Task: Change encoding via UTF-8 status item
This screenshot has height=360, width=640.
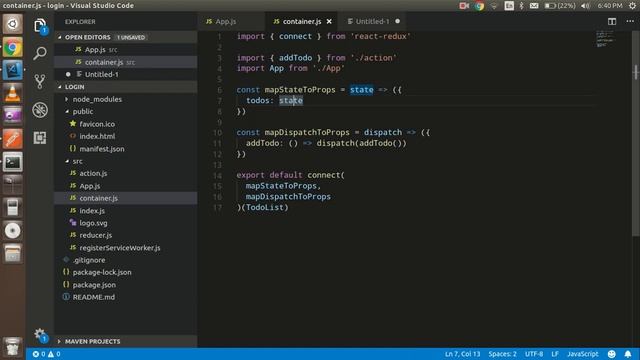Action: coord(534,354)
